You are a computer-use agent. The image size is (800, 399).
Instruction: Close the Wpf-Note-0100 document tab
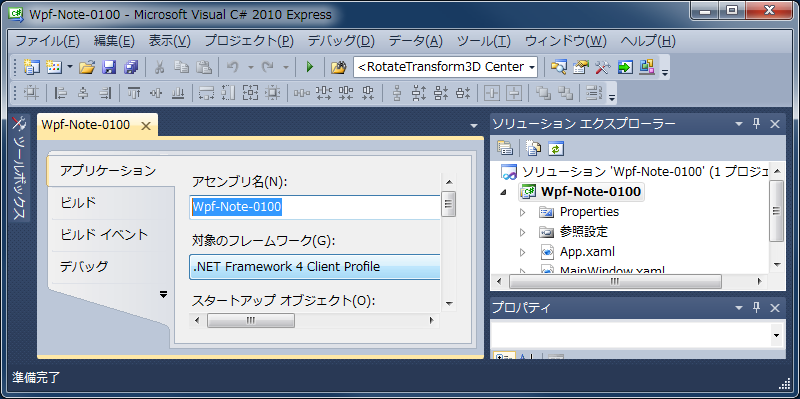tap(145, 126)
